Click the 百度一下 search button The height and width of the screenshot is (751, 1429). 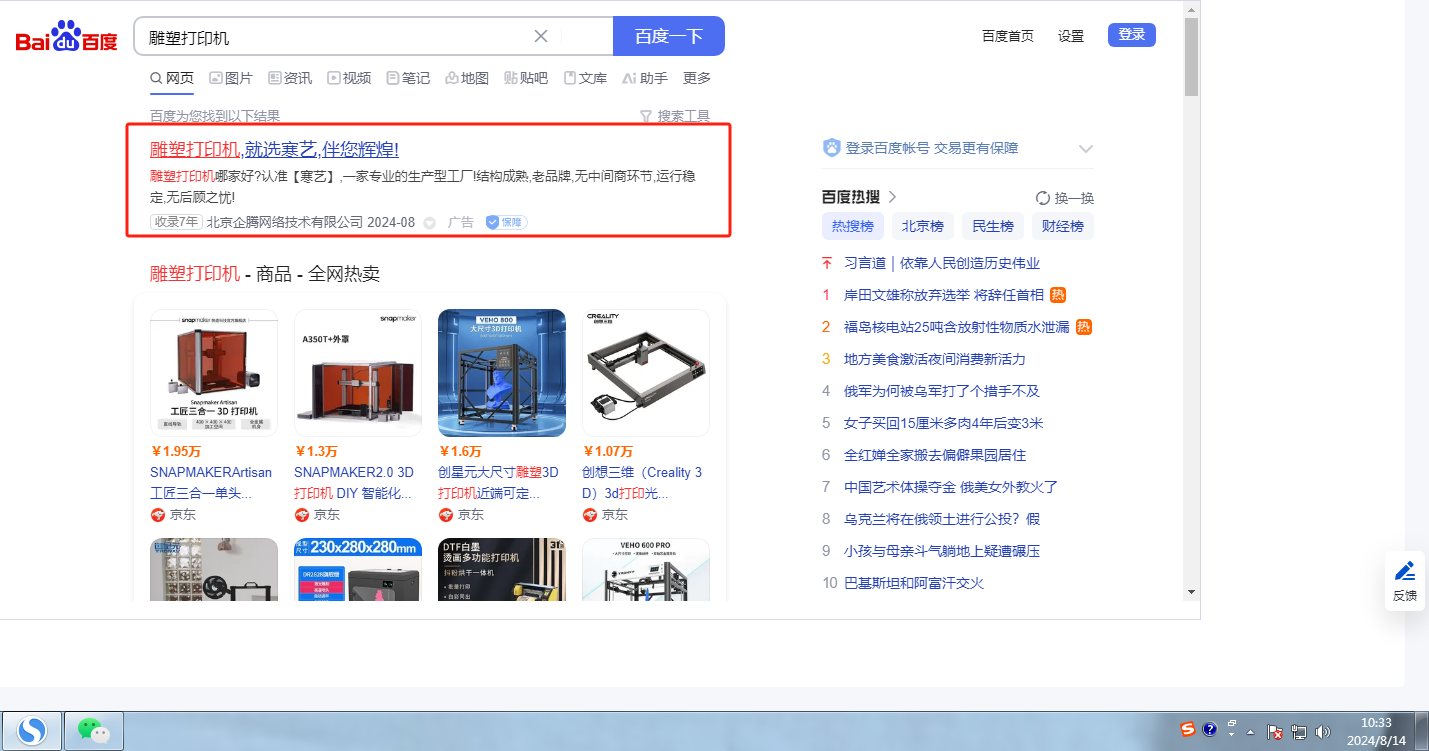point(669,36)
